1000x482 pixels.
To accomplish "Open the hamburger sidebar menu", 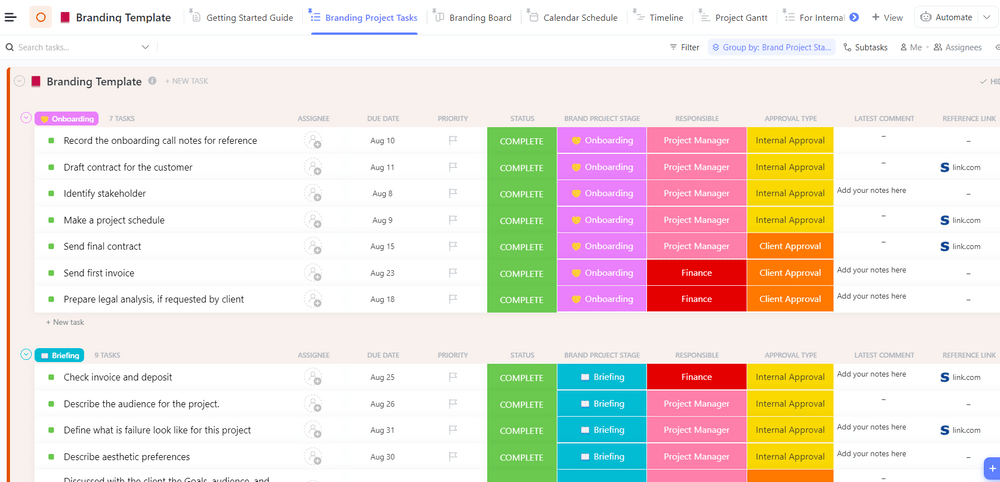I will point(11,17).
